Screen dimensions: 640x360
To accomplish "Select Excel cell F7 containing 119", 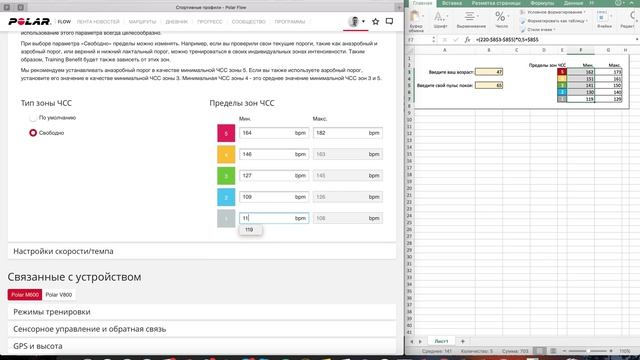I will point(580,99).
